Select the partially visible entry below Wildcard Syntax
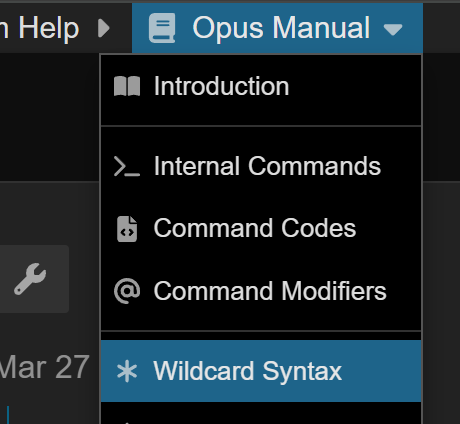This screenshot has height=424, width=460. [261, 413]
